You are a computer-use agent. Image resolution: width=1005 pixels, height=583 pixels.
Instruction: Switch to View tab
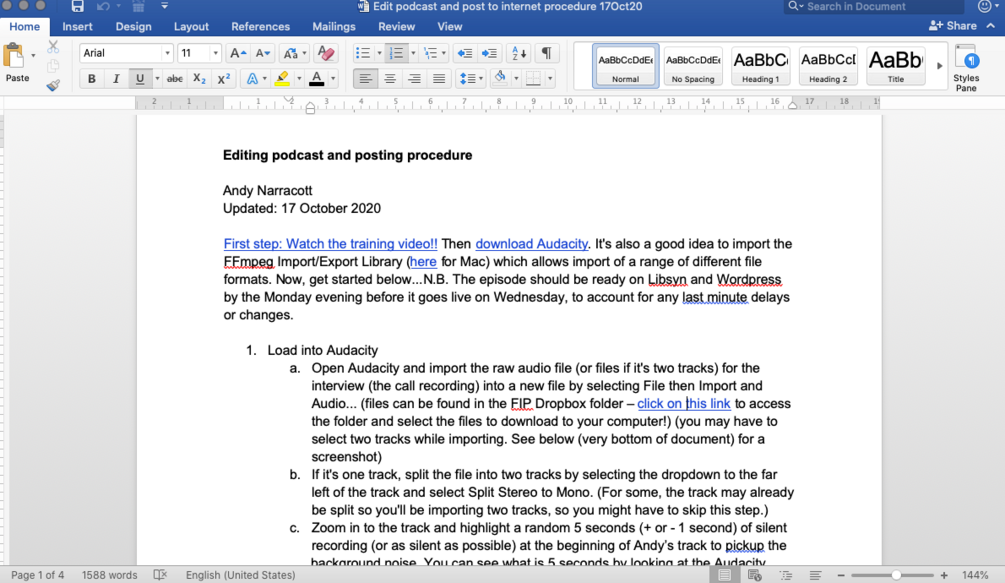(x=449, y=26)
